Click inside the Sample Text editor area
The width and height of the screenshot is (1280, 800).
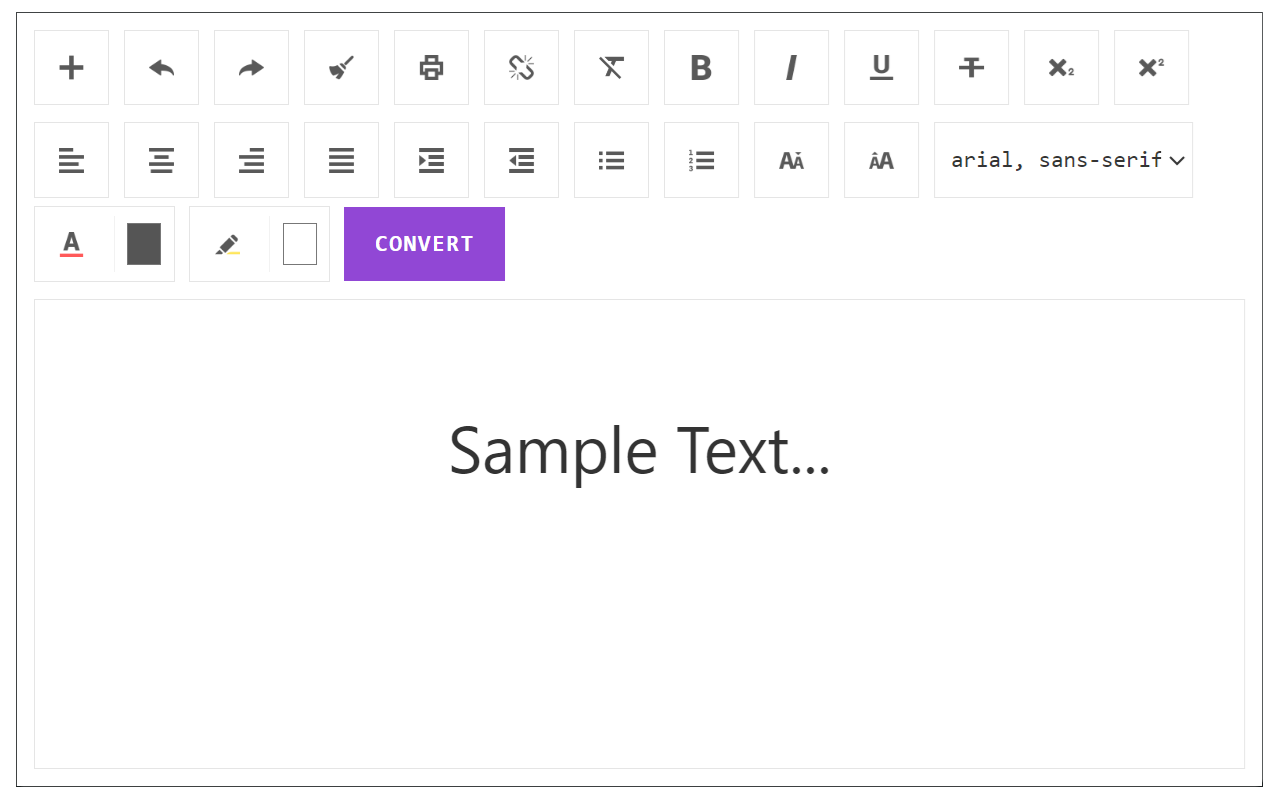(639, 534)
